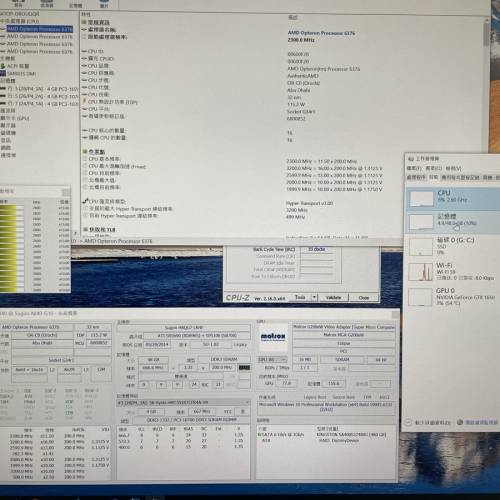Image resolution: width=500 pixels, height=500 pixels.
Task: Click small icon atop core clock panel
Action: [x=66, y=192]
